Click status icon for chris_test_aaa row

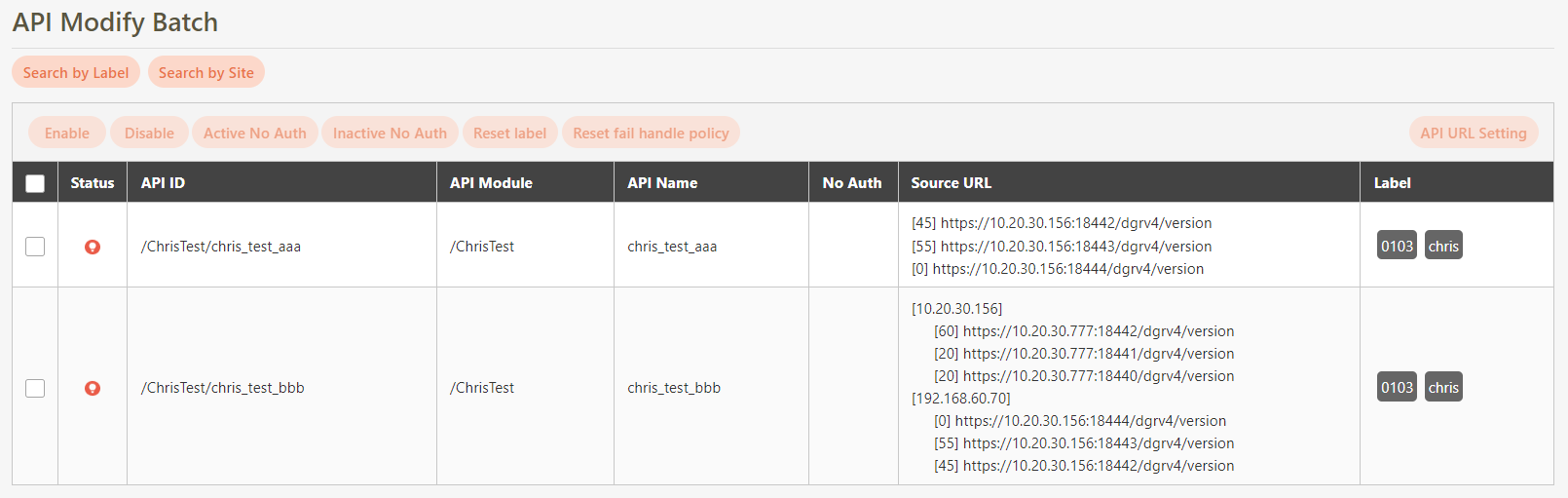[x=93, y=247]
